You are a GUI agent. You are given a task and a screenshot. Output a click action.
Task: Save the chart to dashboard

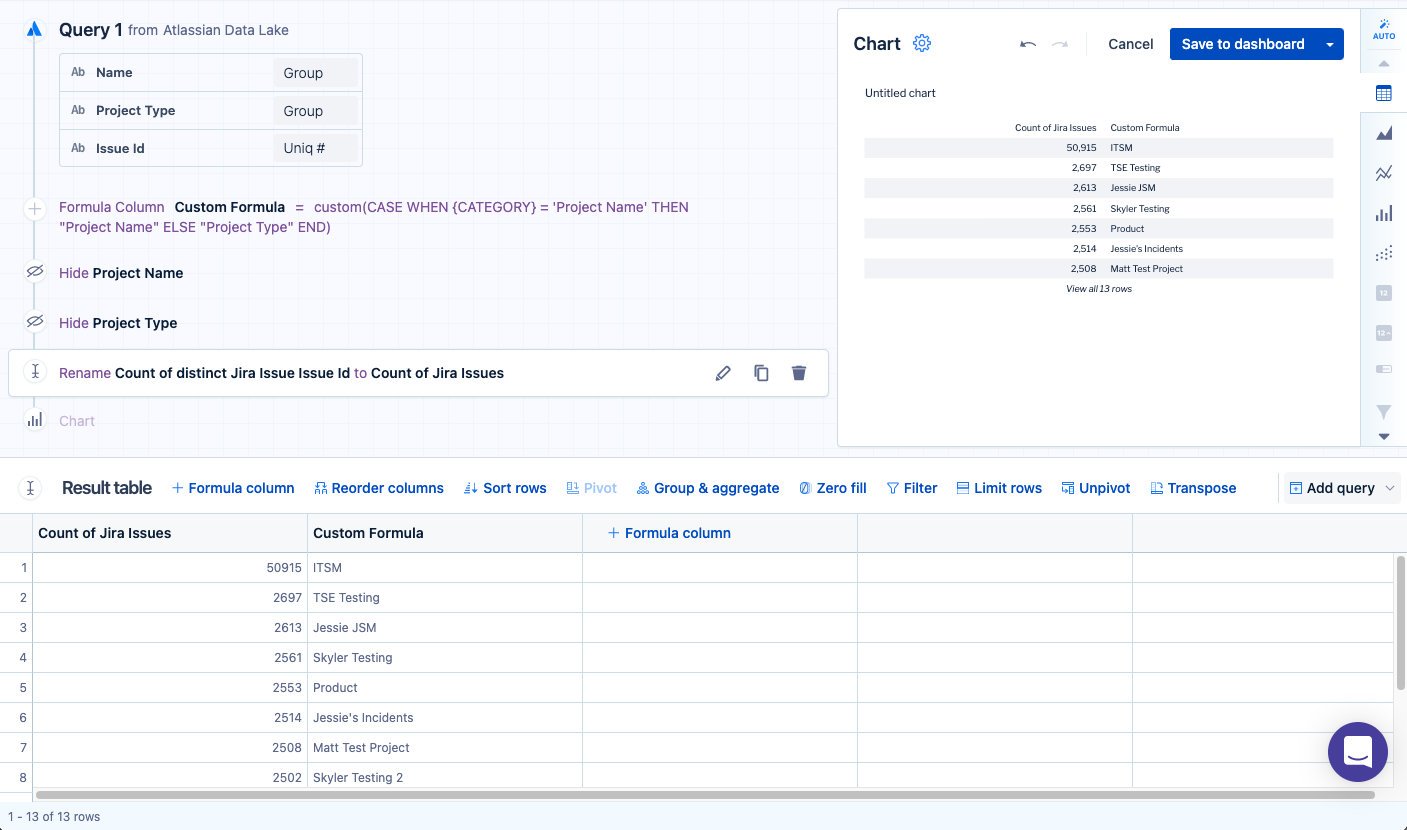(1243, 44)
